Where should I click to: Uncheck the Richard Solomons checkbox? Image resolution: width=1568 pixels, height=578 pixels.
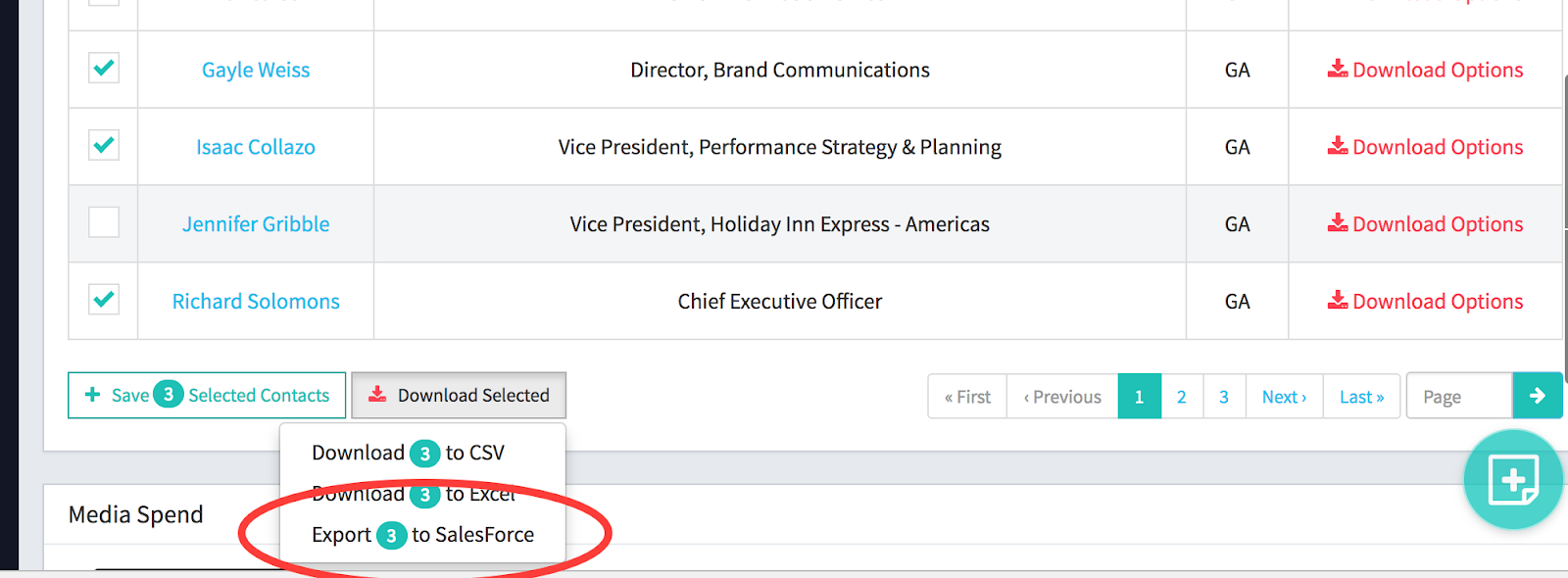(104, 299)
